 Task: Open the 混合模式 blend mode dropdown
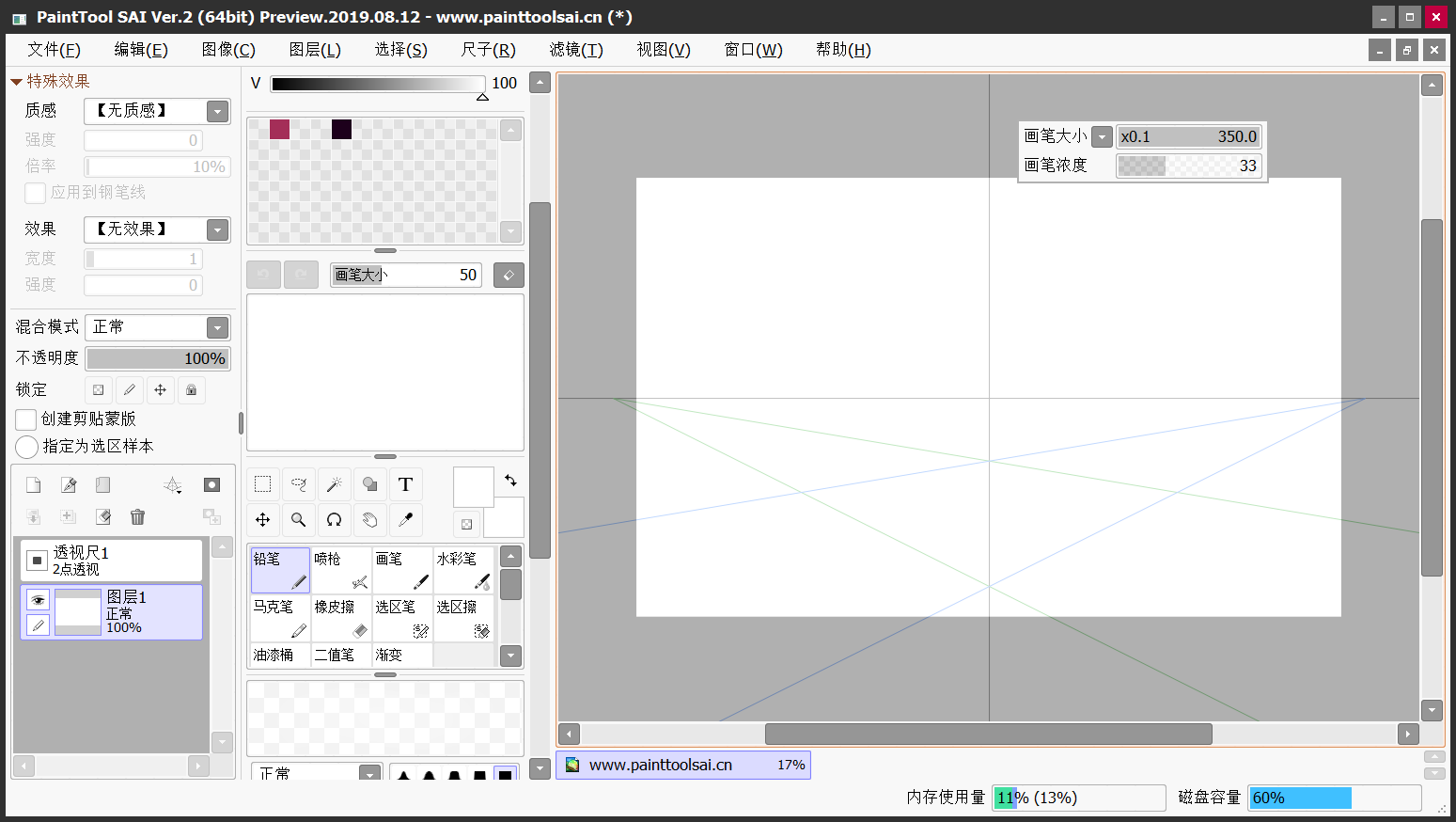click(x=218, y=327)
